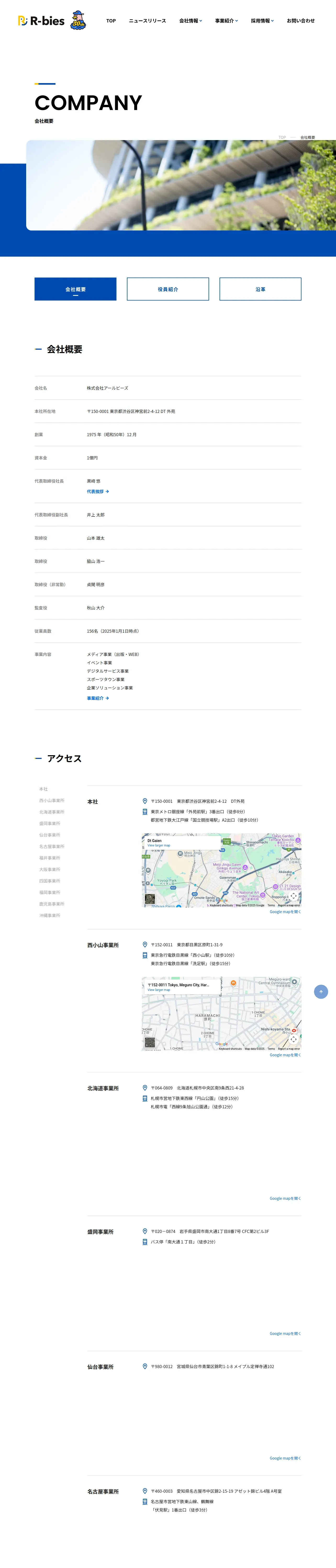The image size is (336, 1568).
Task: Click the COMPANY hero building photo
Action: point(181,186)
